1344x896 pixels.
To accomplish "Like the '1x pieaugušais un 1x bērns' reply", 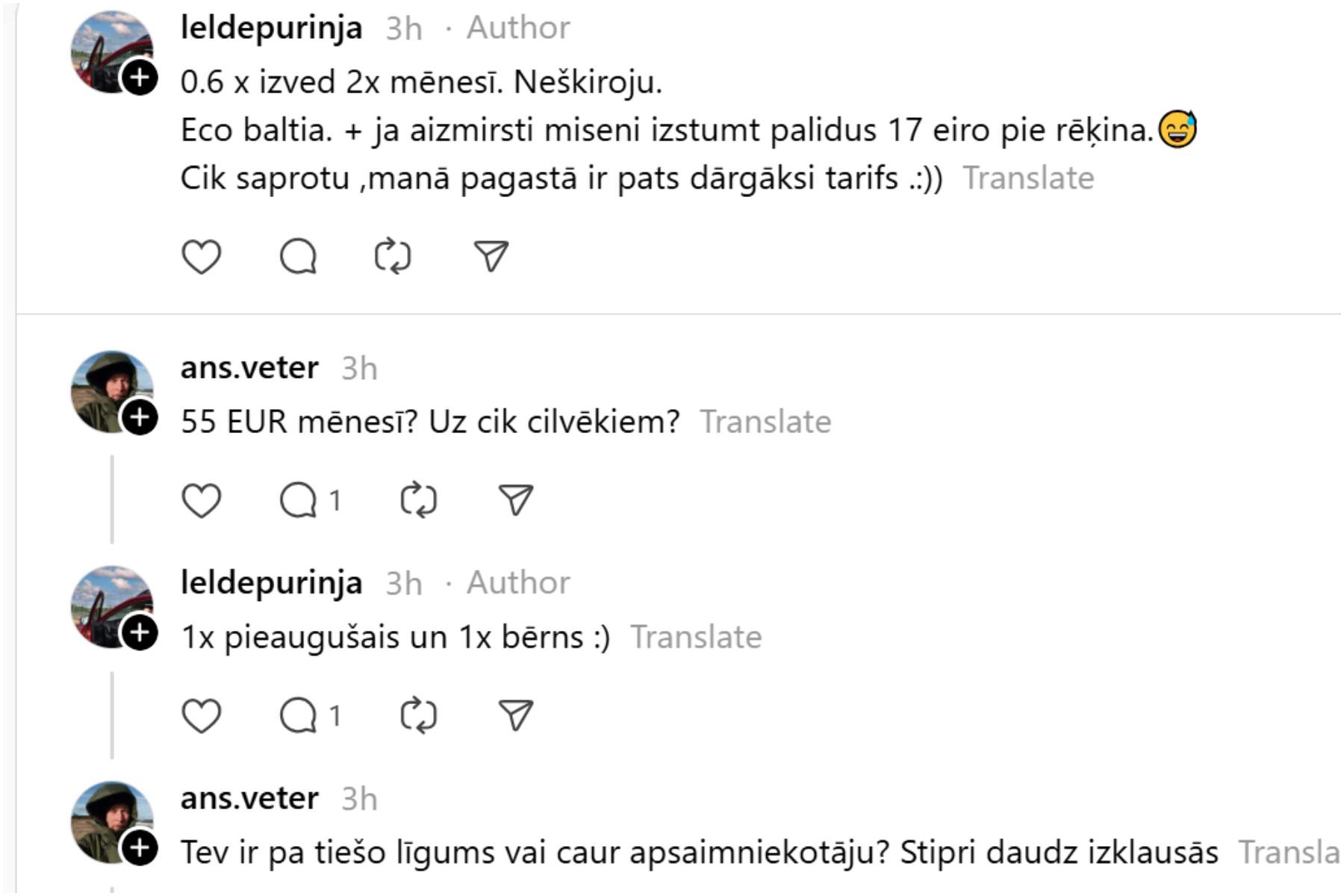I will coord(201,715).
